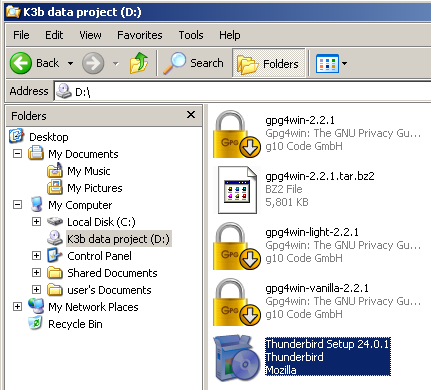Viewport: 431px width, 390px height.
Task: Select the gpg4win-light-2.2.1 installer icon
Action: coord(237,246)
